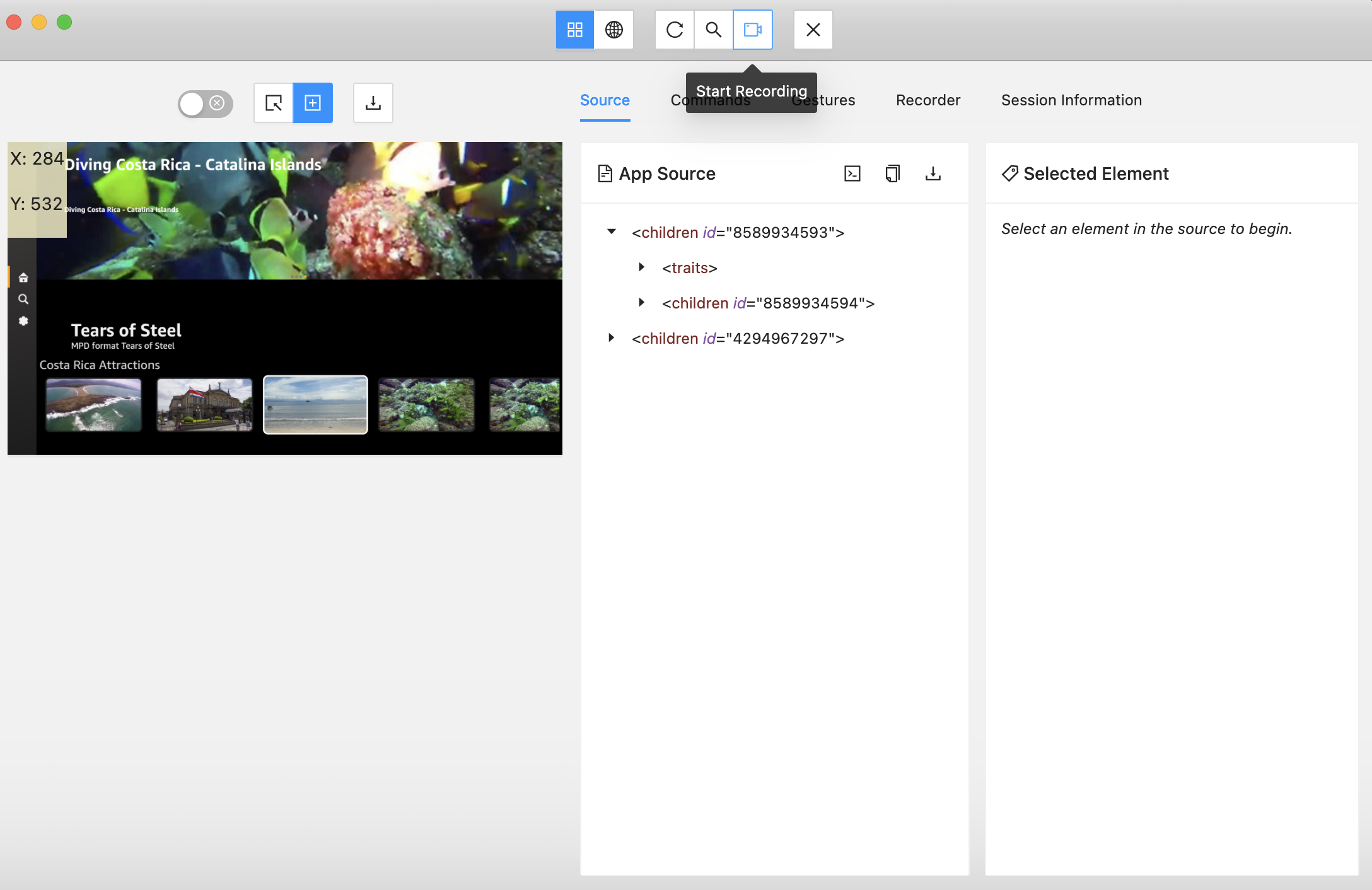This screenshot has height=890, width=1372.
Task: Download the screenshot via toolbar icon
Action: [x=373, y=103]
